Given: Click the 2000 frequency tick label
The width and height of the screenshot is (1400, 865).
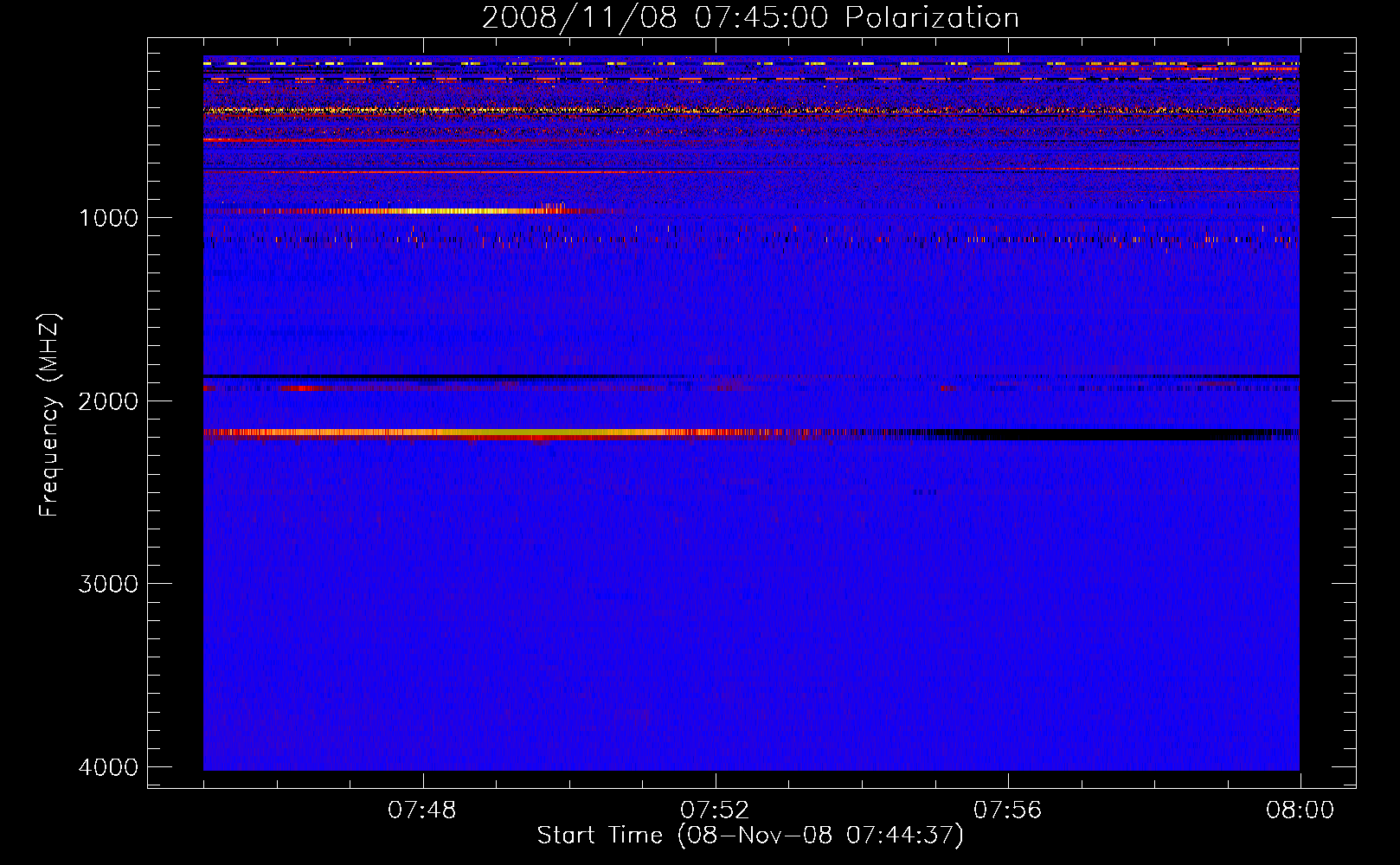Looking at the screenshot, I should coord(108,400).
